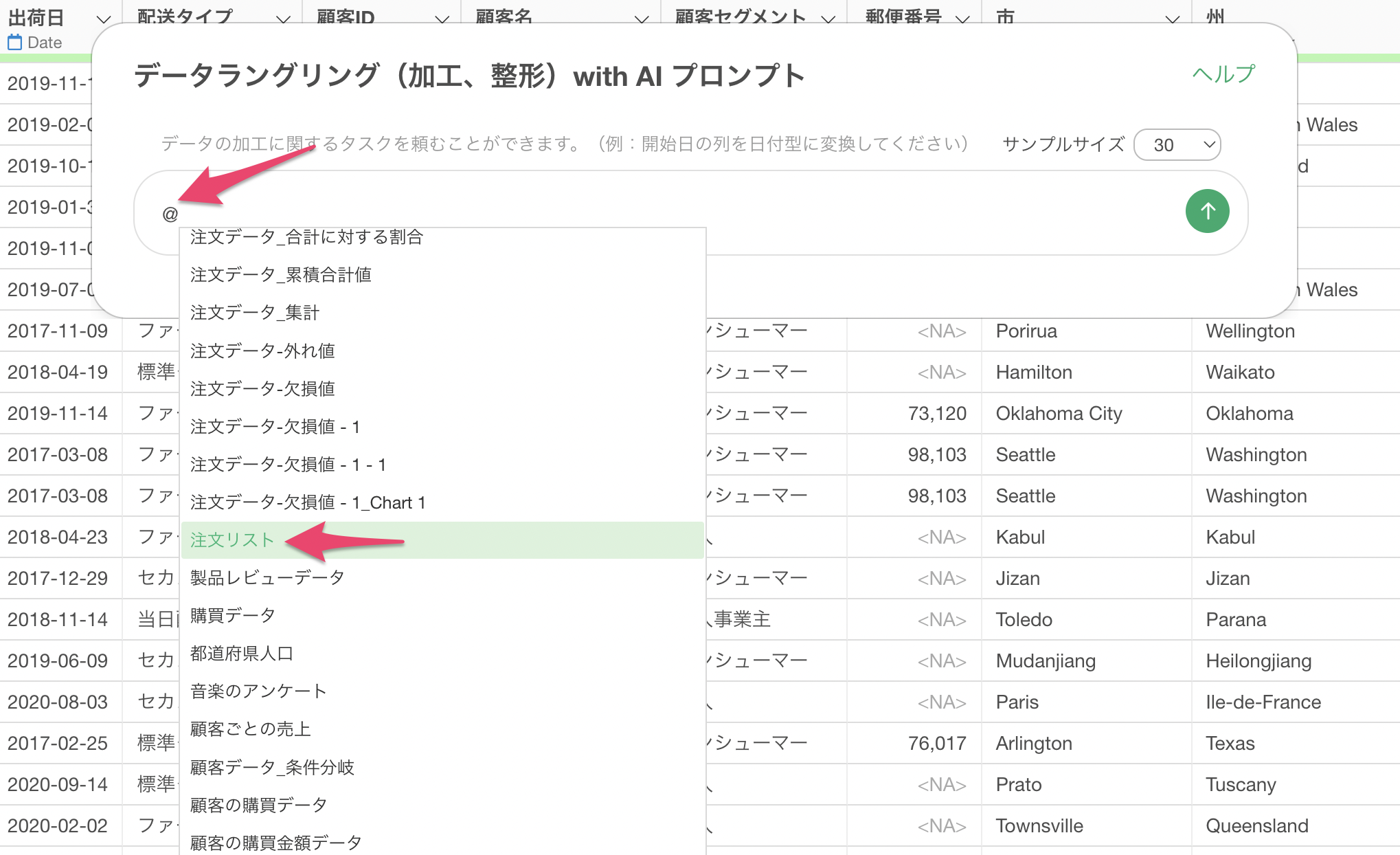The image size is (1400, 855).
Task: Select 注文リスト from the suggestion list
Action: pyautogui.click(x=232, y=540)
